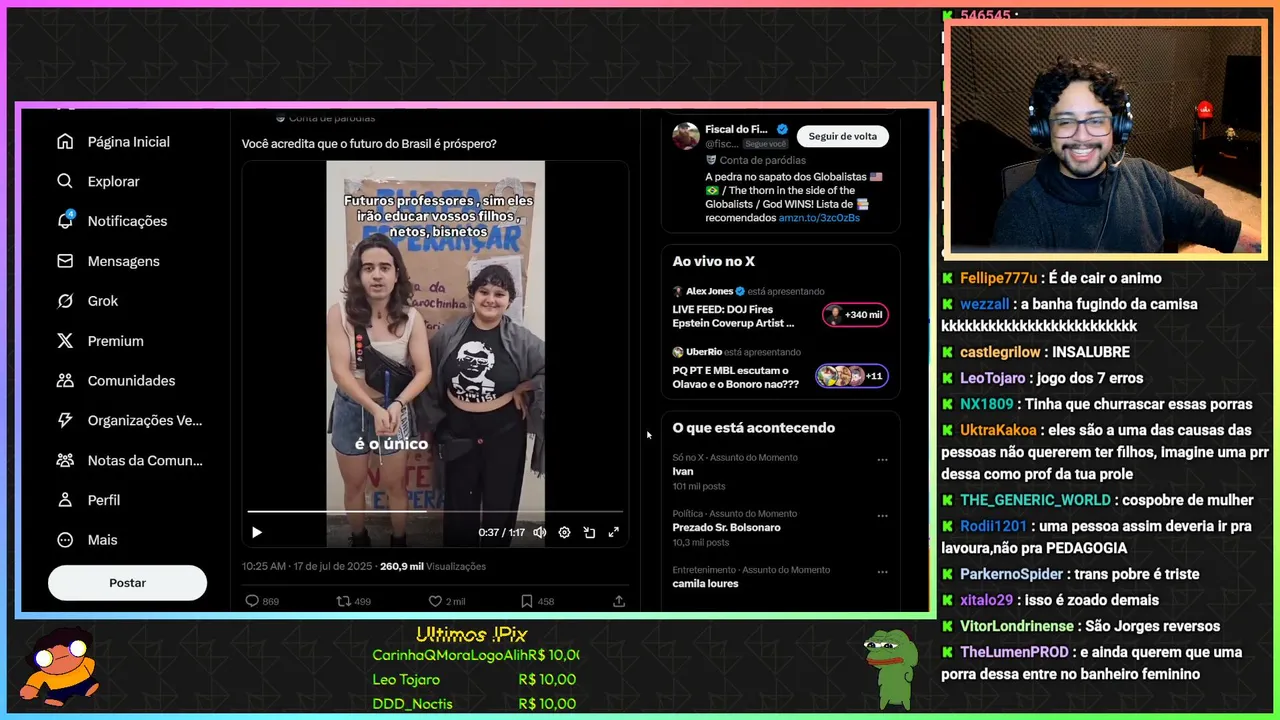The height and width of the screenshot is (720, 1280).
Task: Click chat user UktraKakoa
Action: coord(998,430)
